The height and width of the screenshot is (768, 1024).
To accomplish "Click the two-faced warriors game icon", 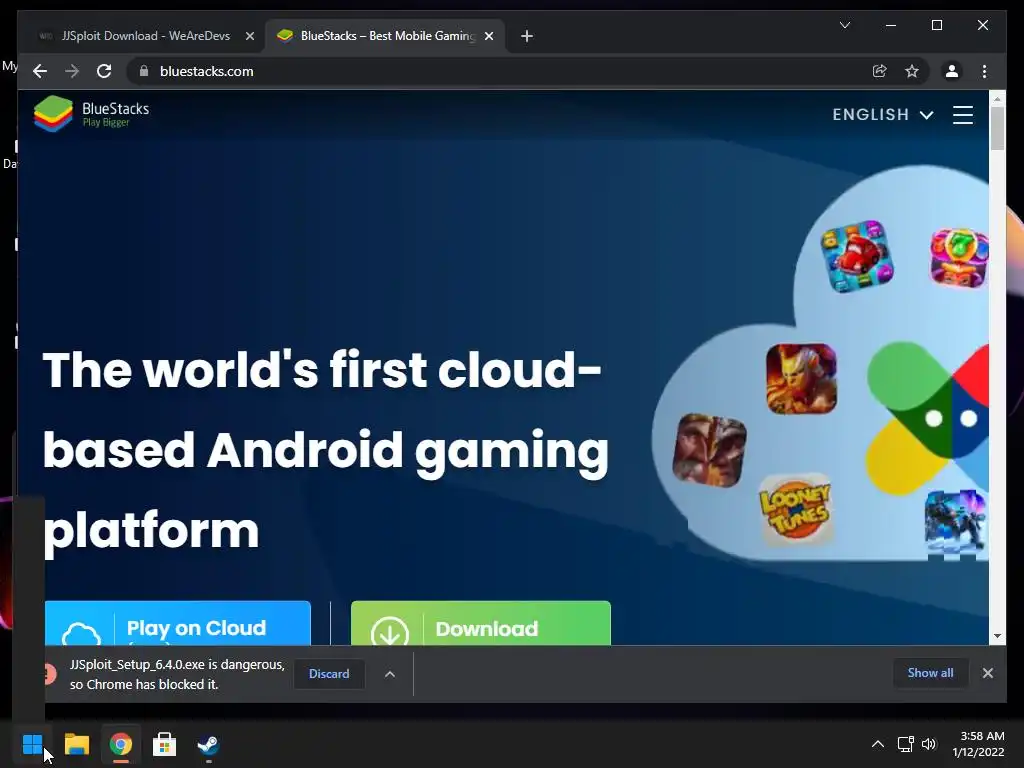I will tap(709, 450).
